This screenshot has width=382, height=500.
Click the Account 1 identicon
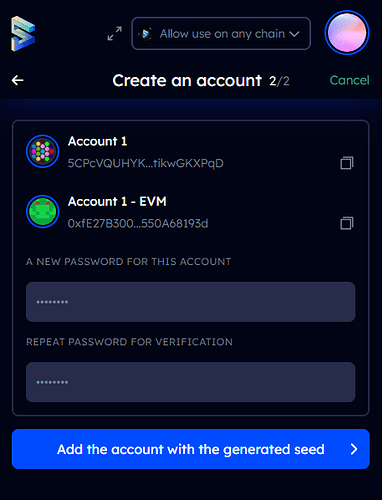tap(43, 151)
